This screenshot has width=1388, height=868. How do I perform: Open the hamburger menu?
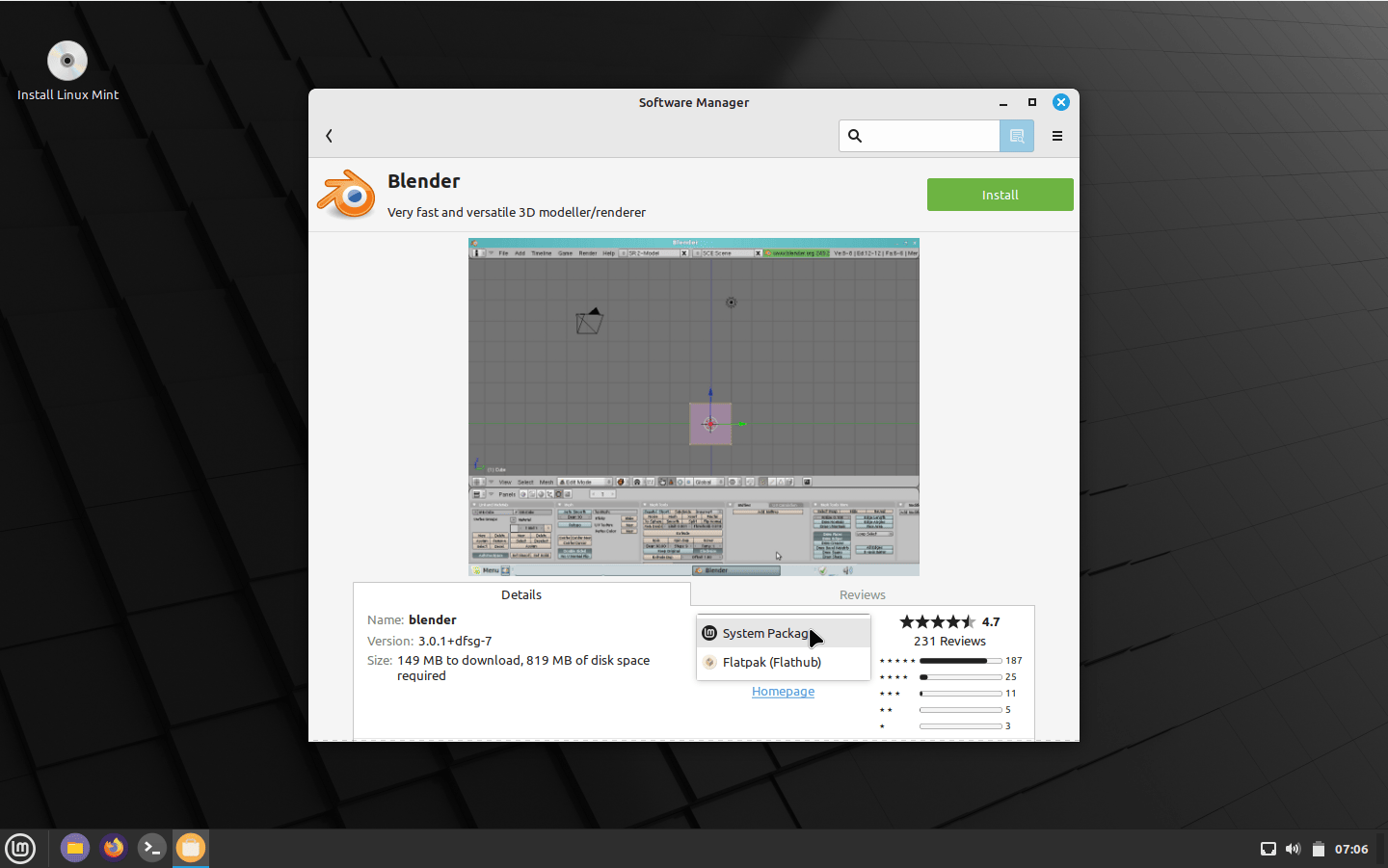[1057, 136]
